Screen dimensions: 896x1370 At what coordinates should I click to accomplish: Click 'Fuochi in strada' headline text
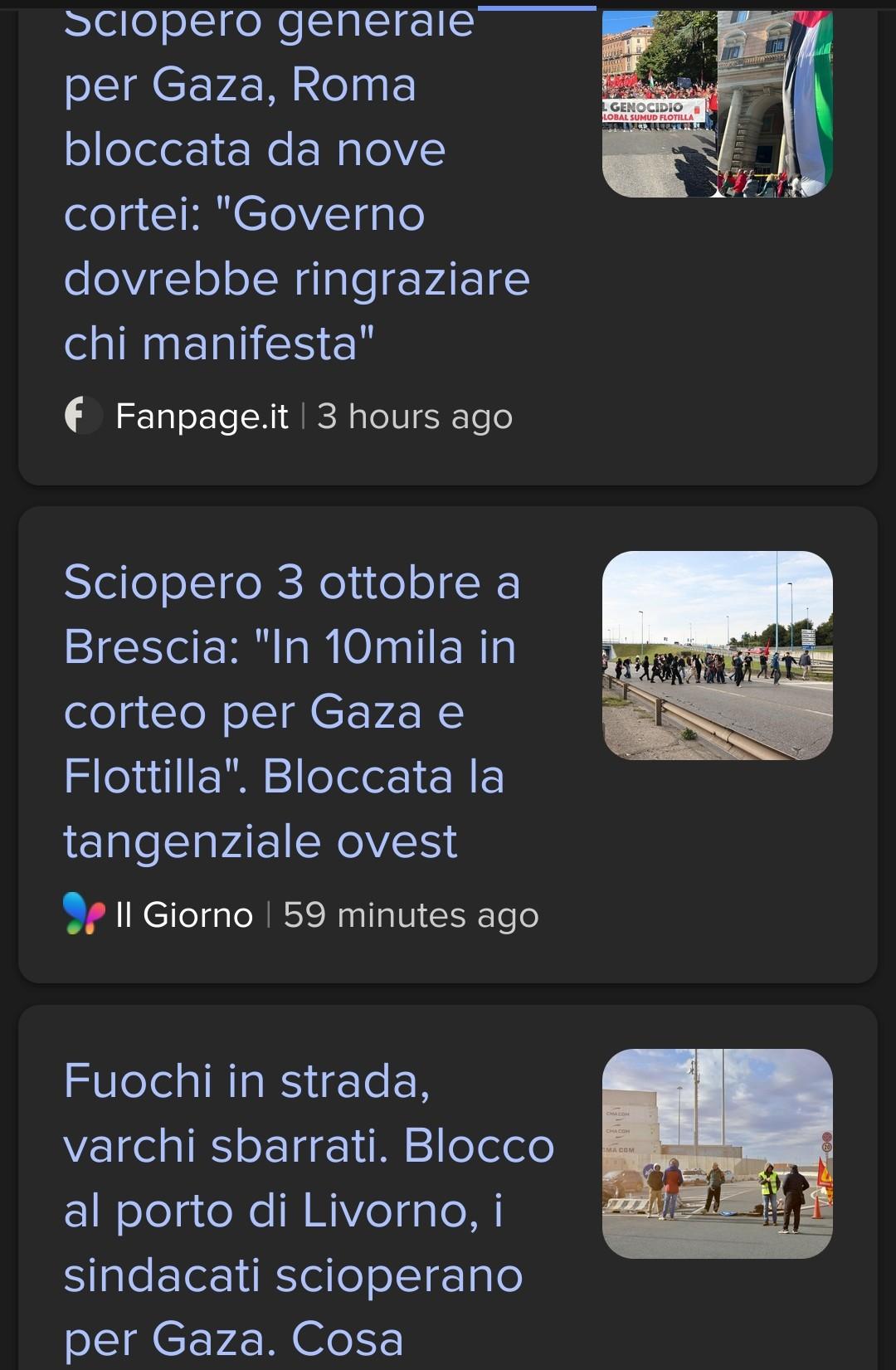246,1081
